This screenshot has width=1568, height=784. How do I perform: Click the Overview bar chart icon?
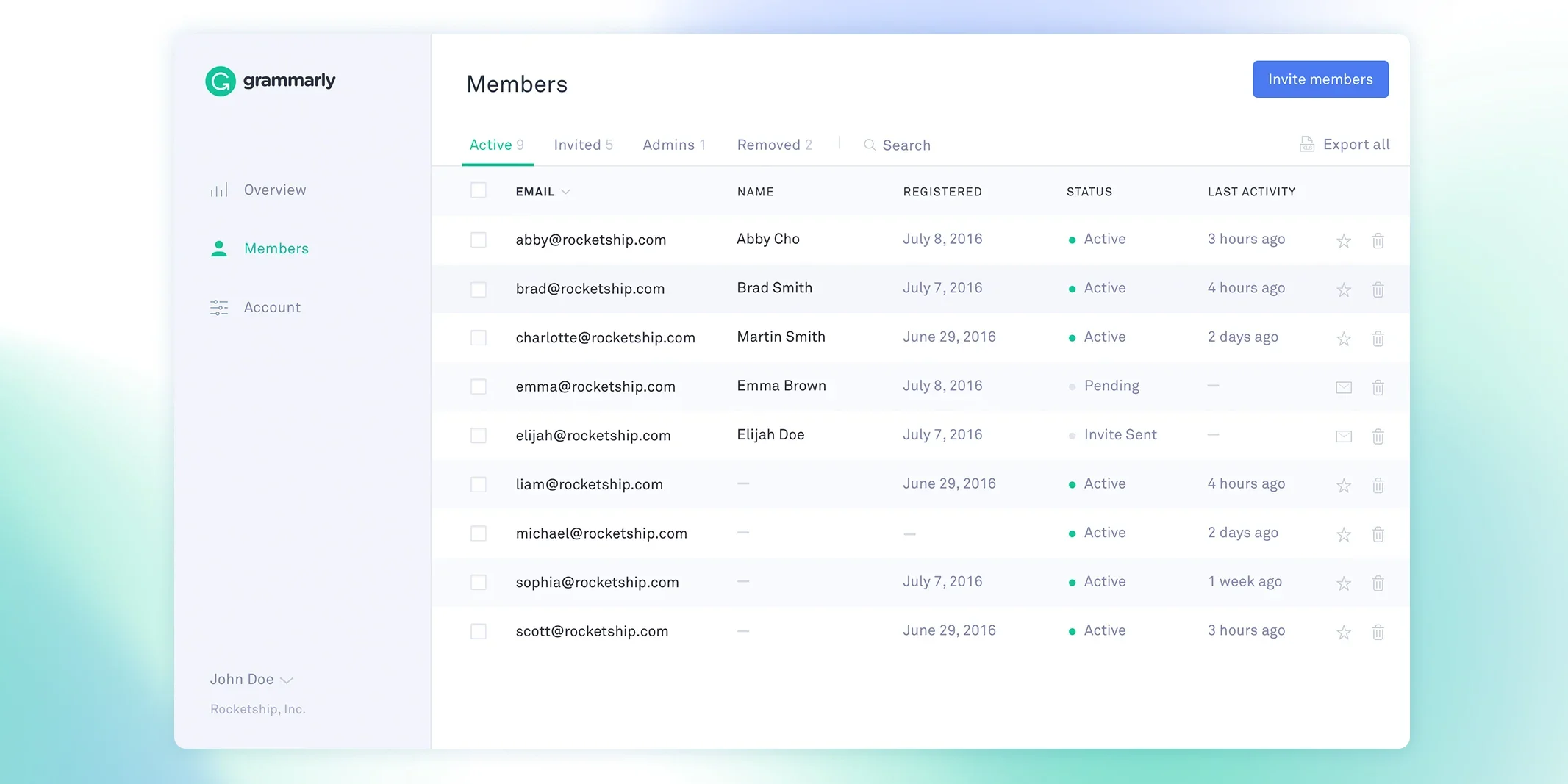(219, 190)
